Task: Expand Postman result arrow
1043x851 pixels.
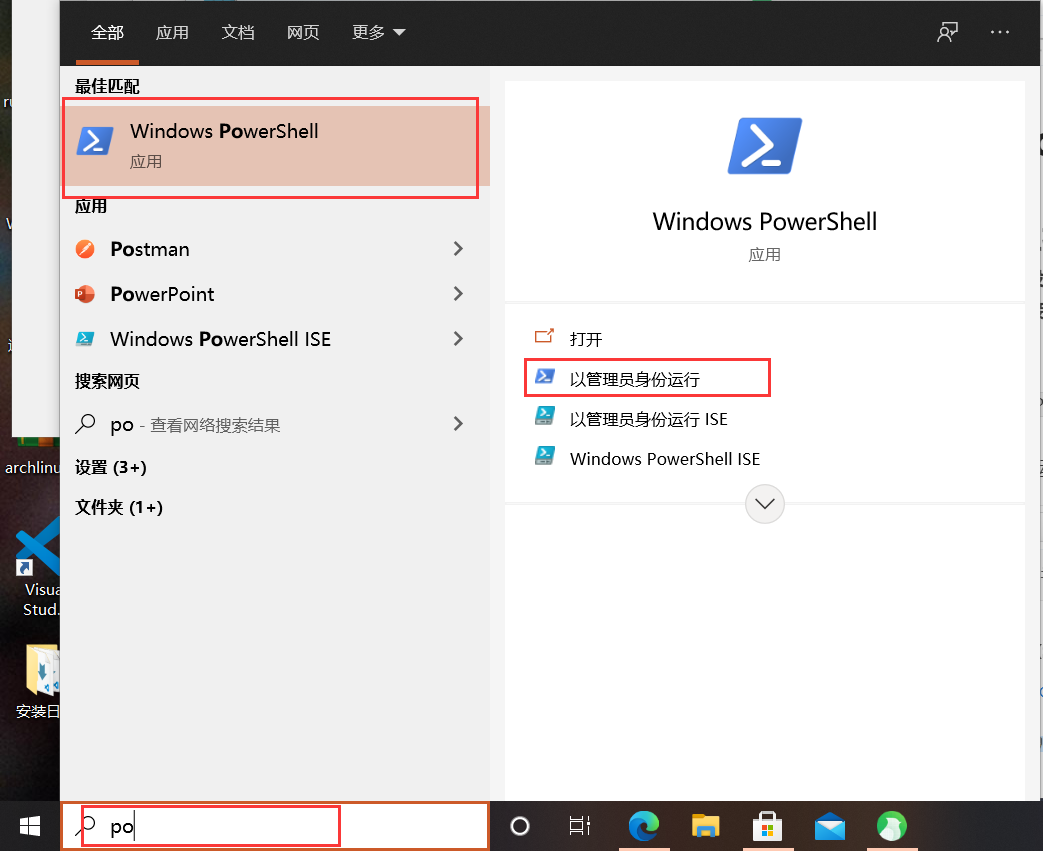Action: click(x=458, y=249)
